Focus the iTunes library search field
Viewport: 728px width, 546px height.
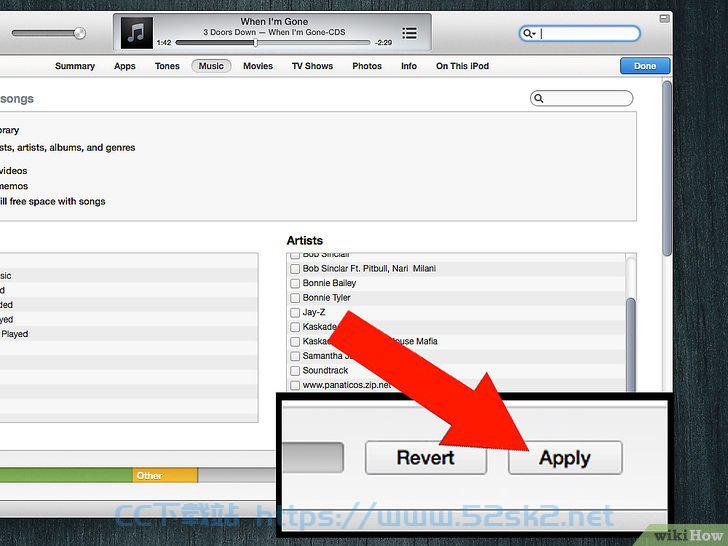click(579, 33)
